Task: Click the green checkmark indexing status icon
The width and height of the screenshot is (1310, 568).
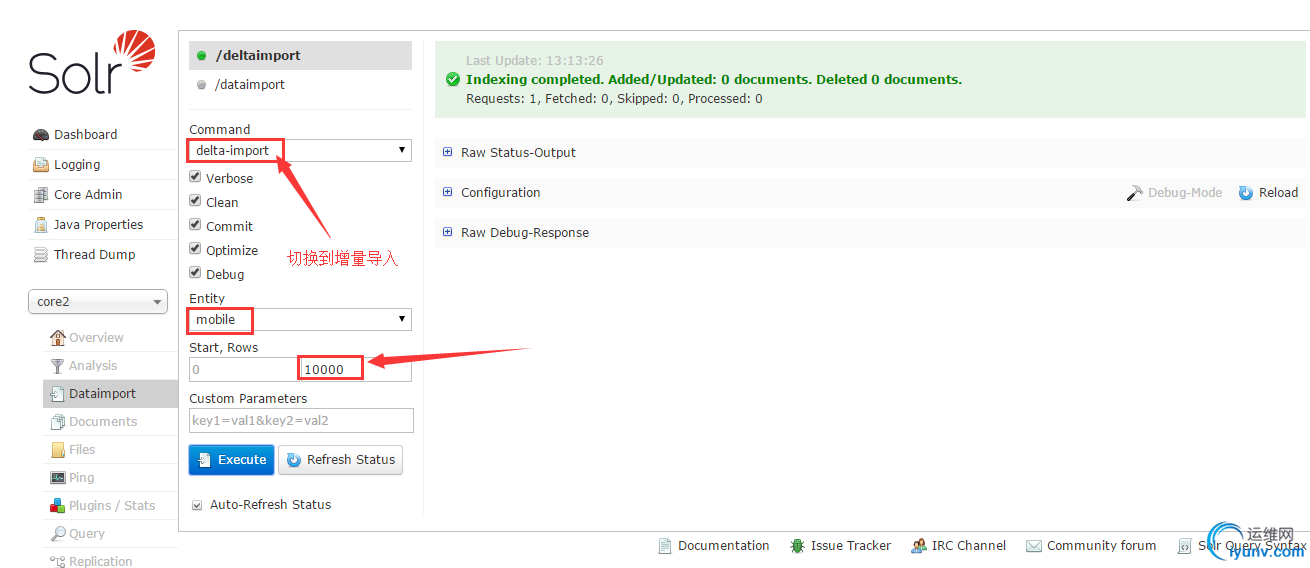Action: (x=453, y=79)
